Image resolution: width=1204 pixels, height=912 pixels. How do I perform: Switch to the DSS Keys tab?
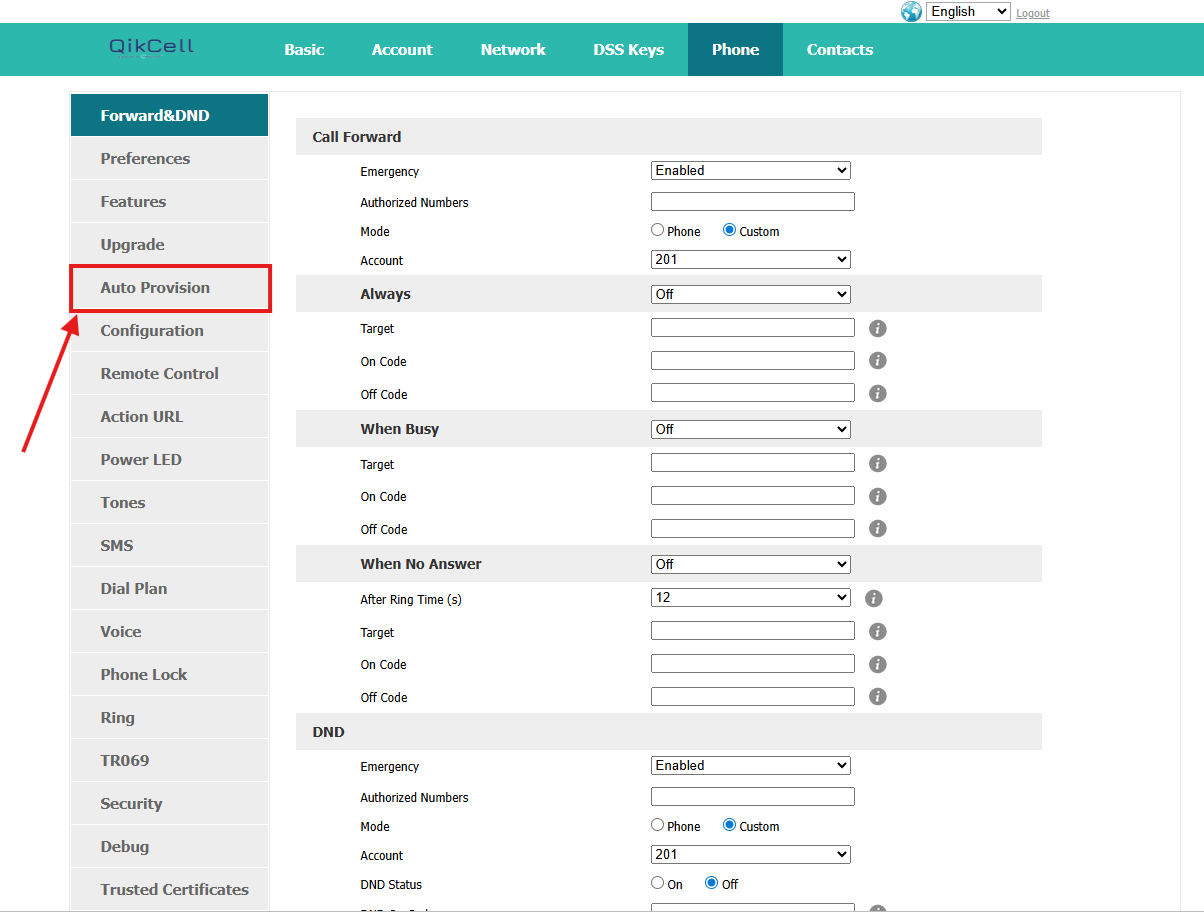628,50
